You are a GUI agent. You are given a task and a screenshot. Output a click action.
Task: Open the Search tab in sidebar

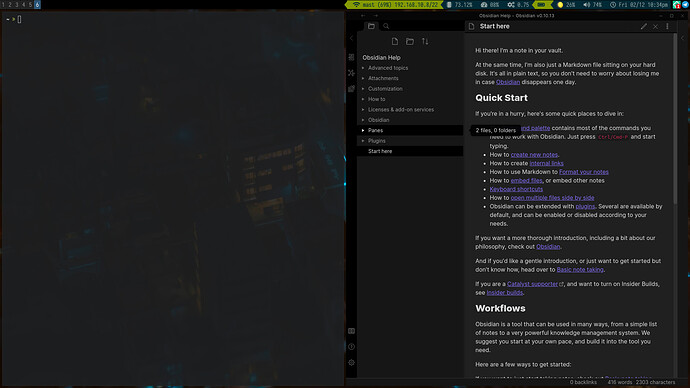[x=386, y=26]
